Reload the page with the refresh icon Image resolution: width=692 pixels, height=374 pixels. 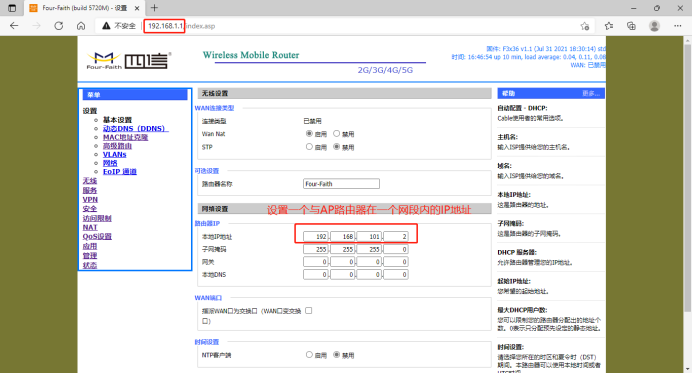click(59, 26)
